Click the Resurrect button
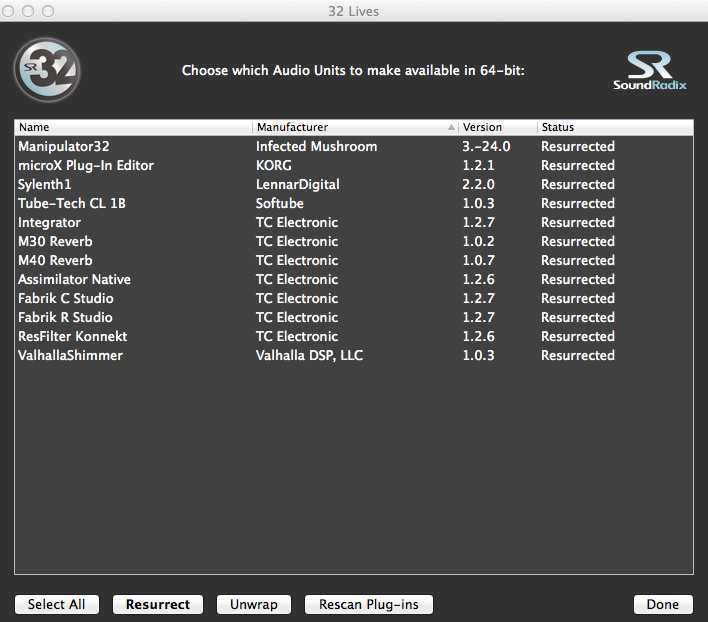 [x=158, y=604]
